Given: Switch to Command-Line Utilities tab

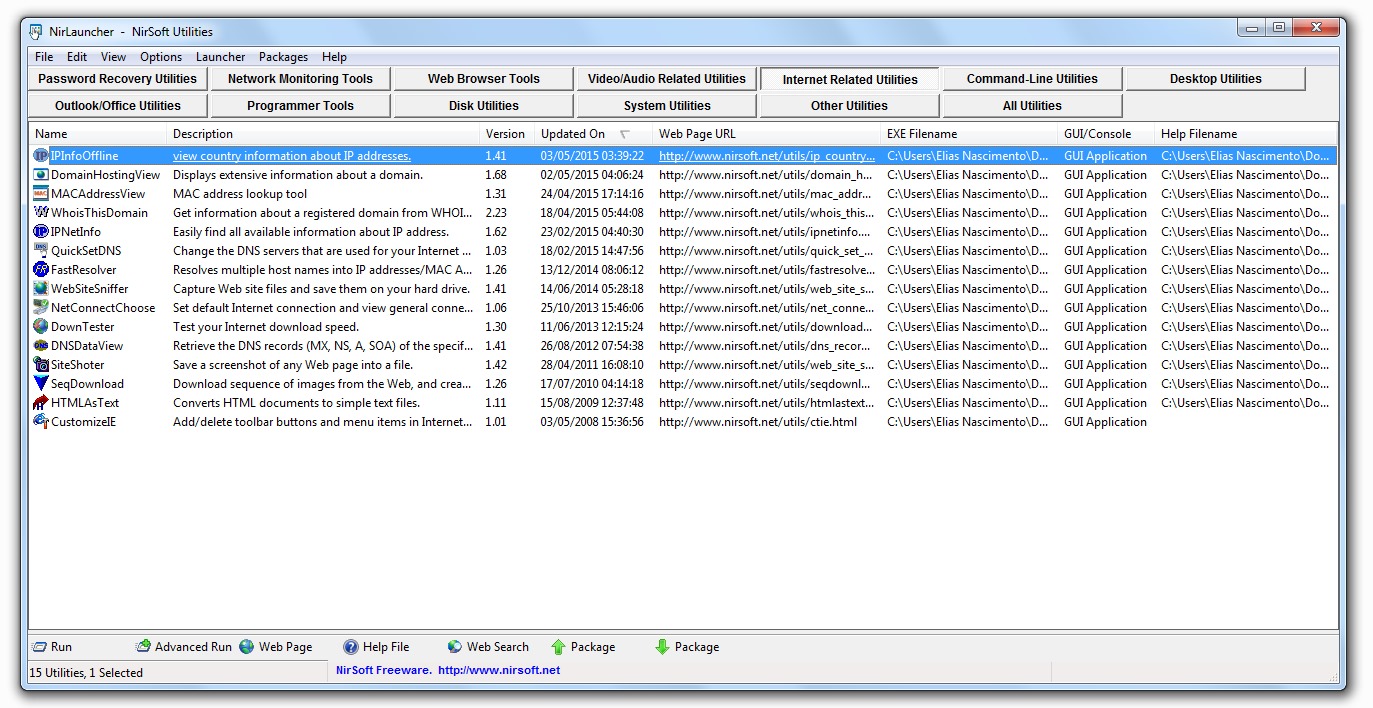Looking at the screenshot, I should coord(1032,79).
